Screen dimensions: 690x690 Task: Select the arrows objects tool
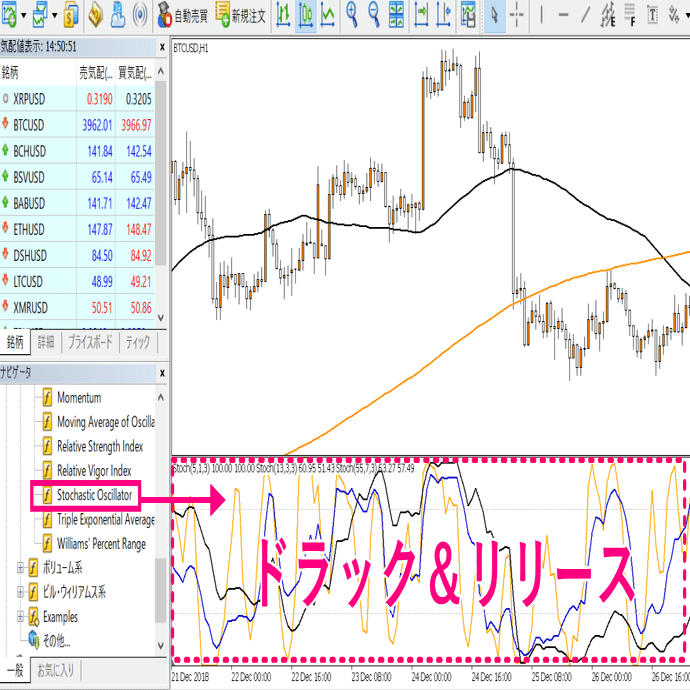673,15
